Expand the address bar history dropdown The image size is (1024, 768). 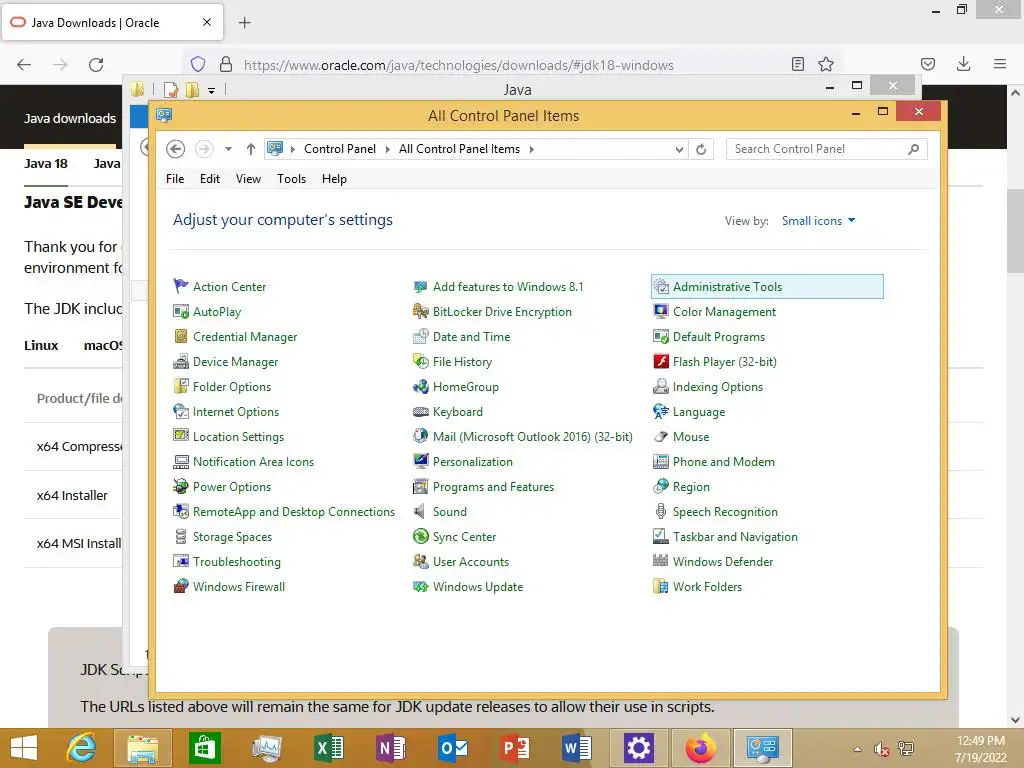click(x=679, y=150)
